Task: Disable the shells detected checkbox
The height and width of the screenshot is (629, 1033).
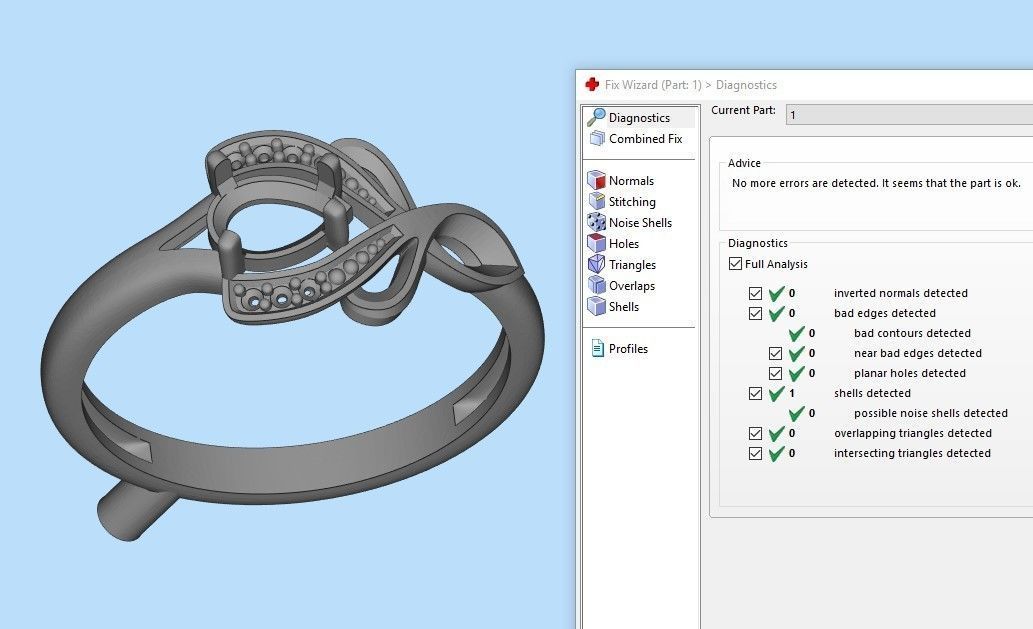Action: coord(755,394)
